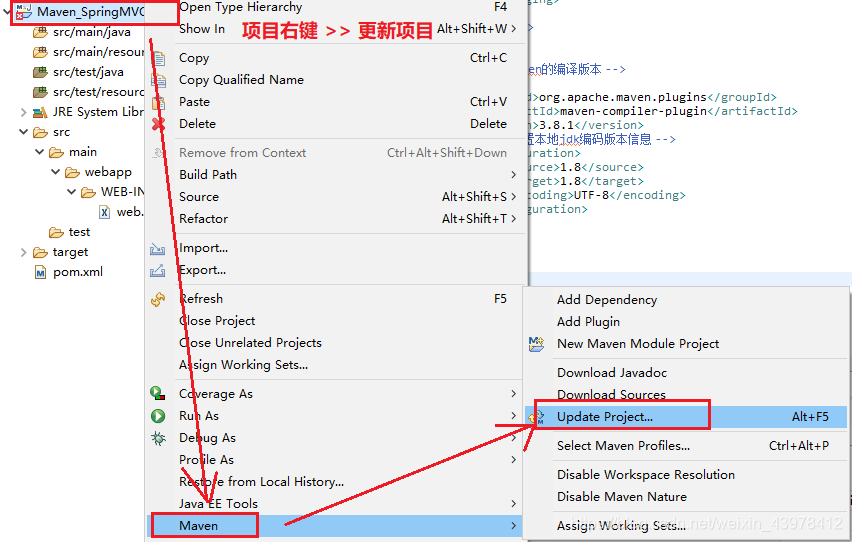Open the Show In submenu arrow

coord(513,28)
